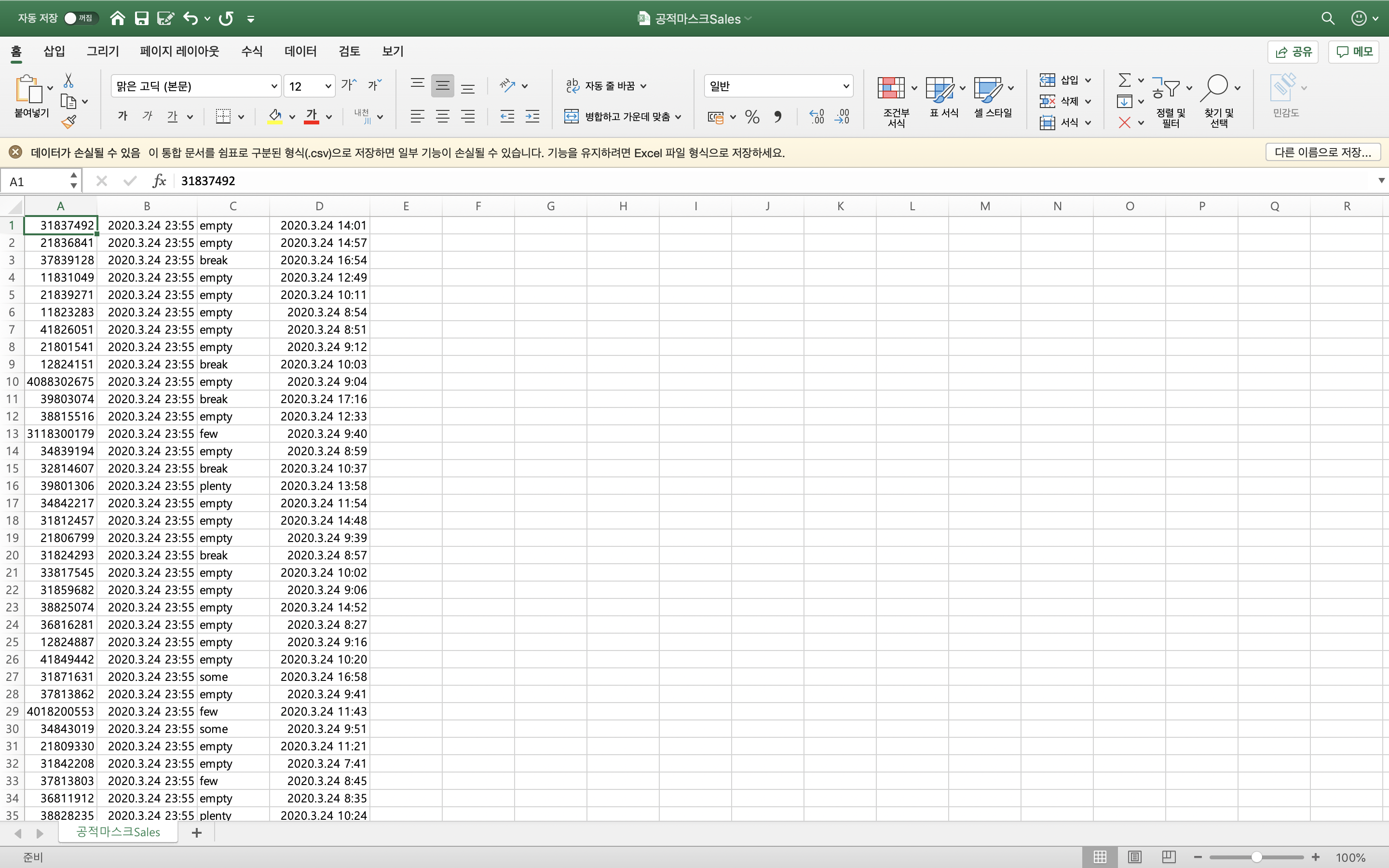Click the Format Painter brush icon
Viewport: 1389px width, 868px height.
68,121
